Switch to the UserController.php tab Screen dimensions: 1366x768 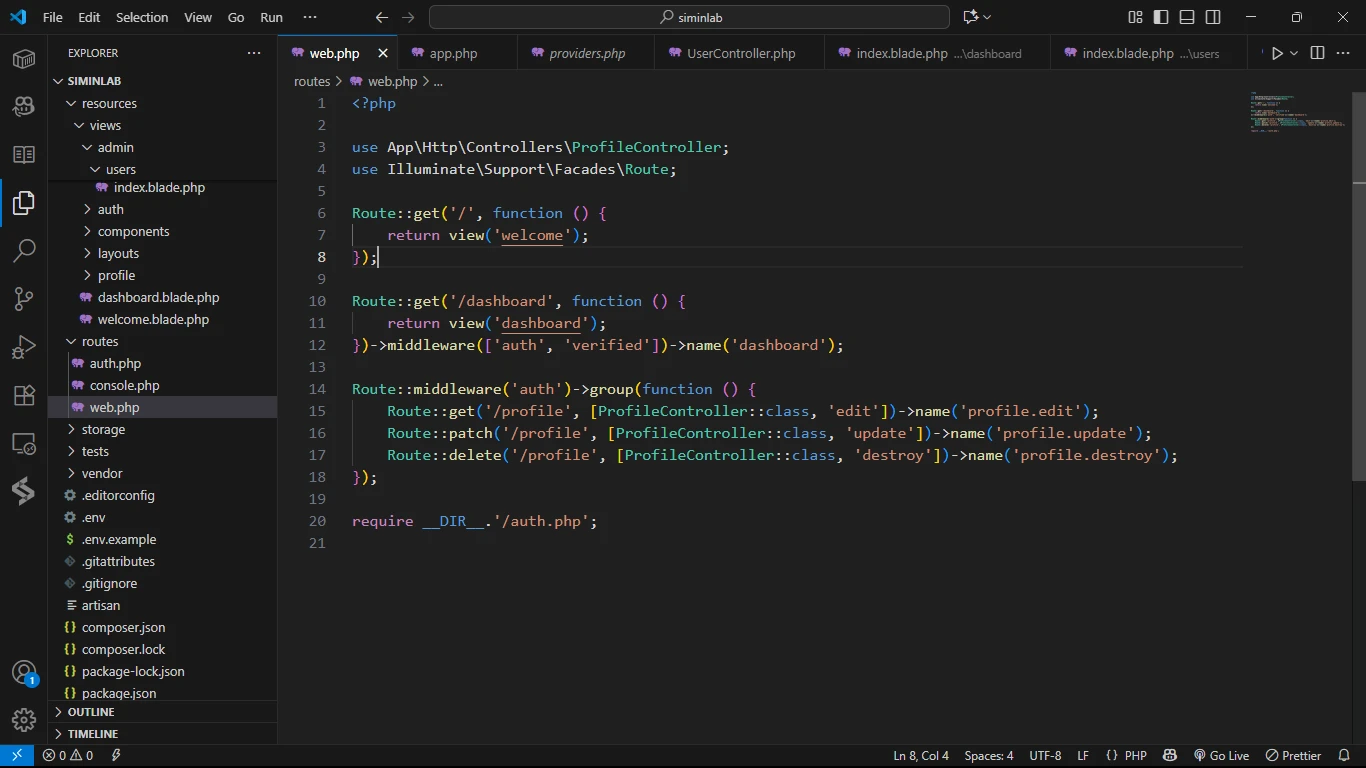click(740, 53)
